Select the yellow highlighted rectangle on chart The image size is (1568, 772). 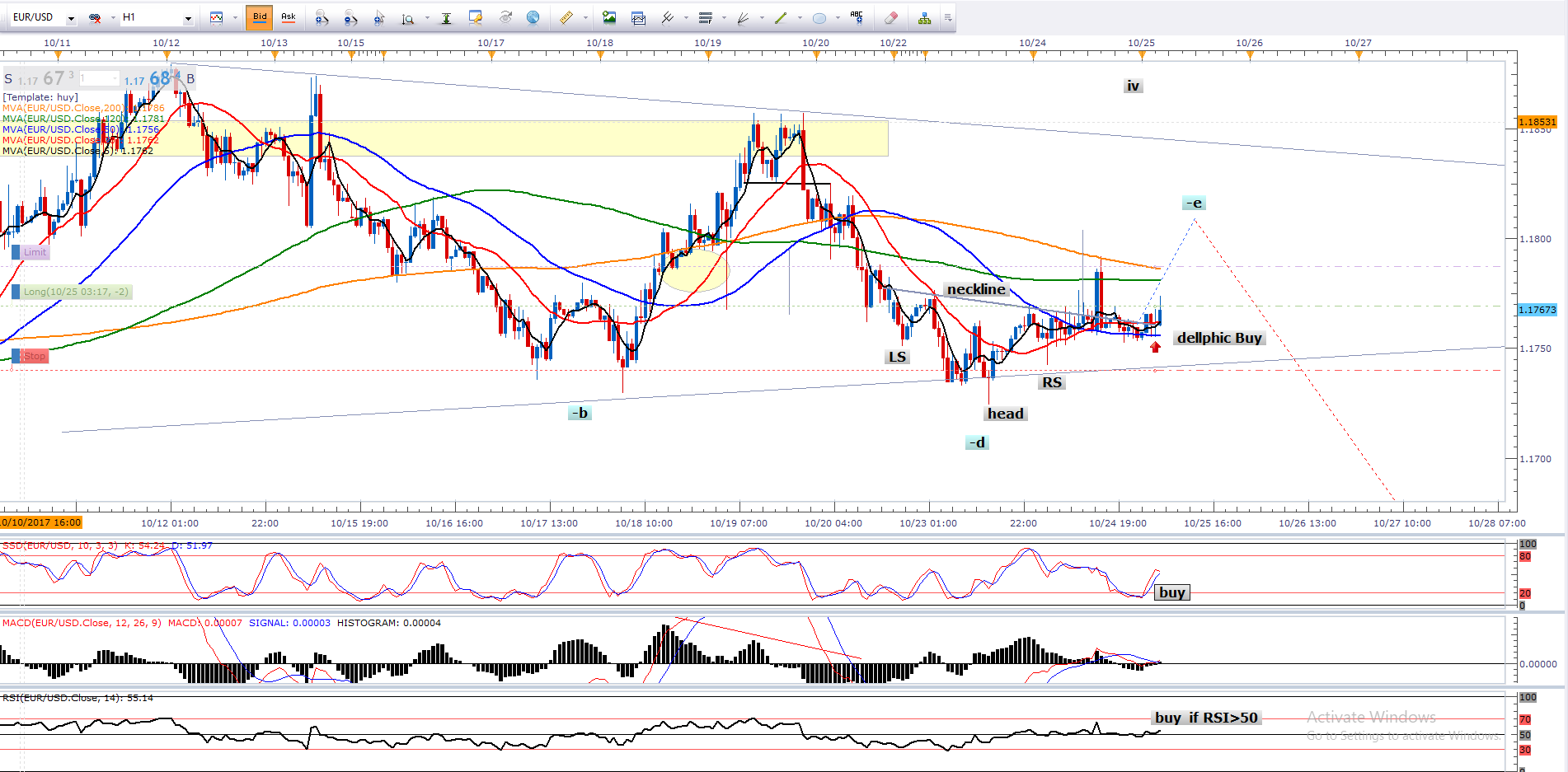click(x=577, y=138)
